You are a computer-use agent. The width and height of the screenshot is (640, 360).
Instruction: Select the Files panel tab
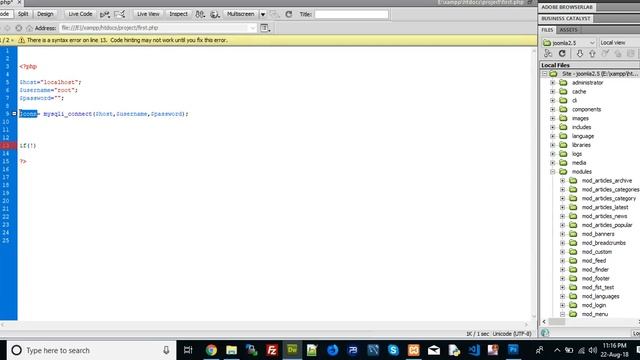[x=547, y=30]
